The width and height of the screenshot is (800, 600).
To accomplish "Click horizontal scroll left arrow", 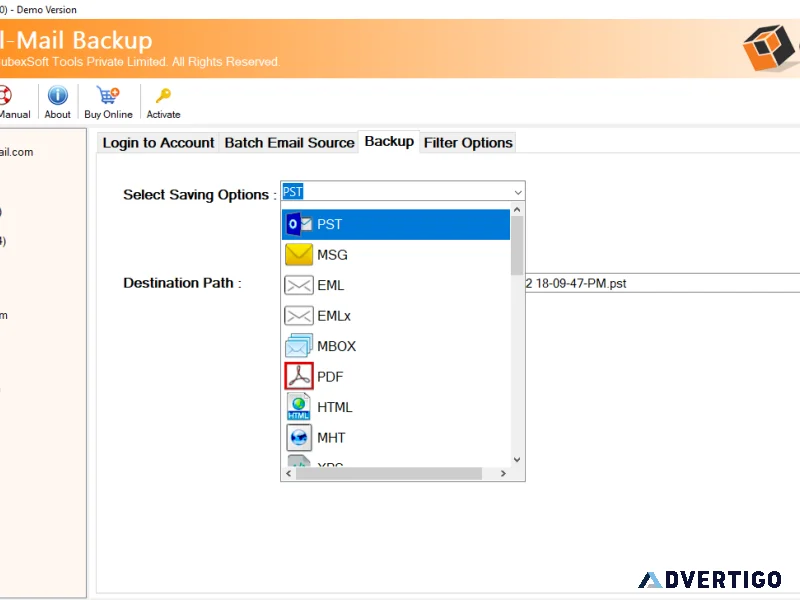I will pyautogui.click(x=289, y=473).
